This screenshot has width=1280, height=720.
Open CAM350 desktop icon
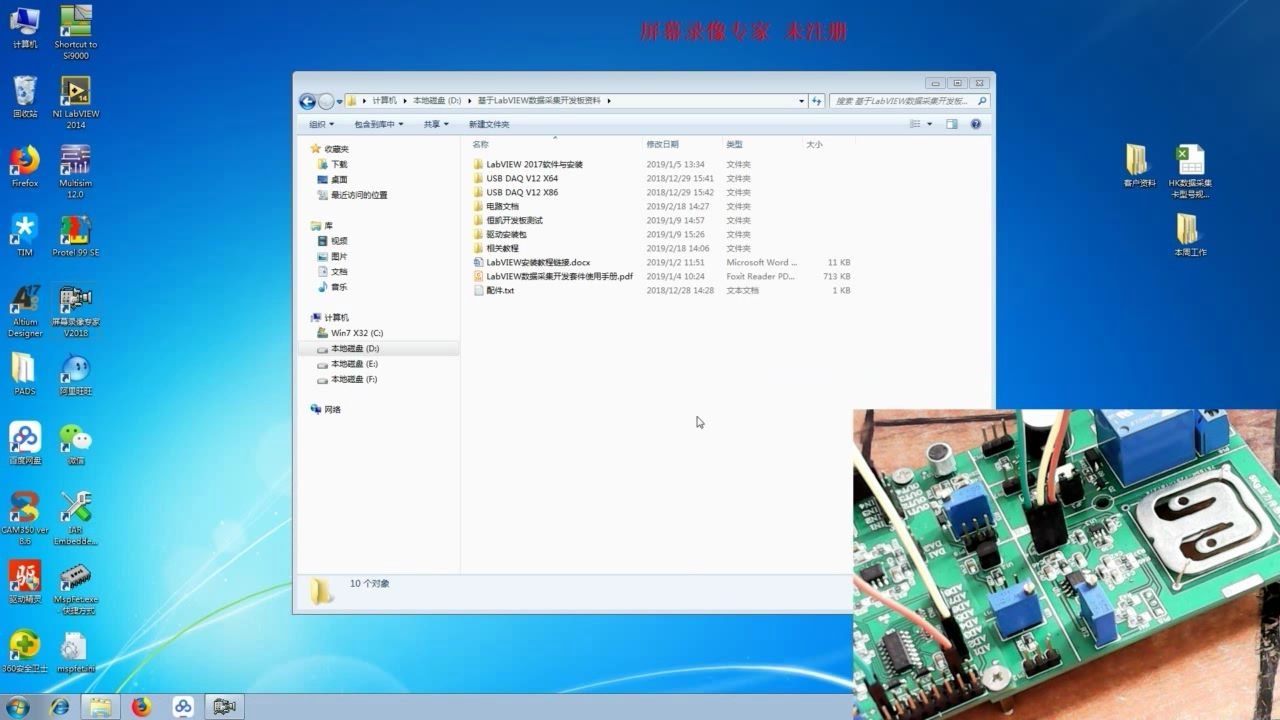25,518
